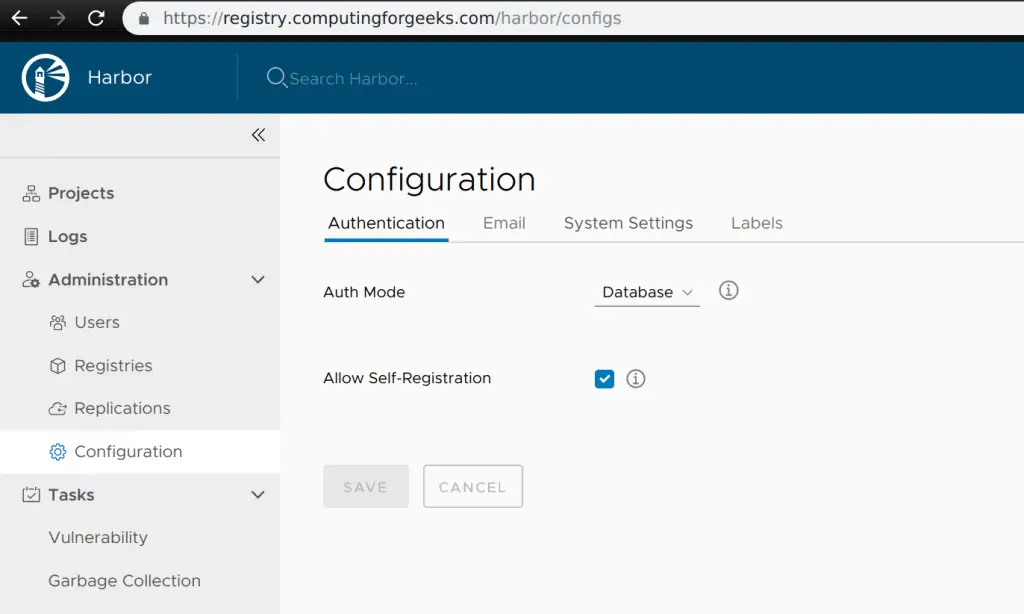Click the Projects icon in sidebar

click(31, 193)
